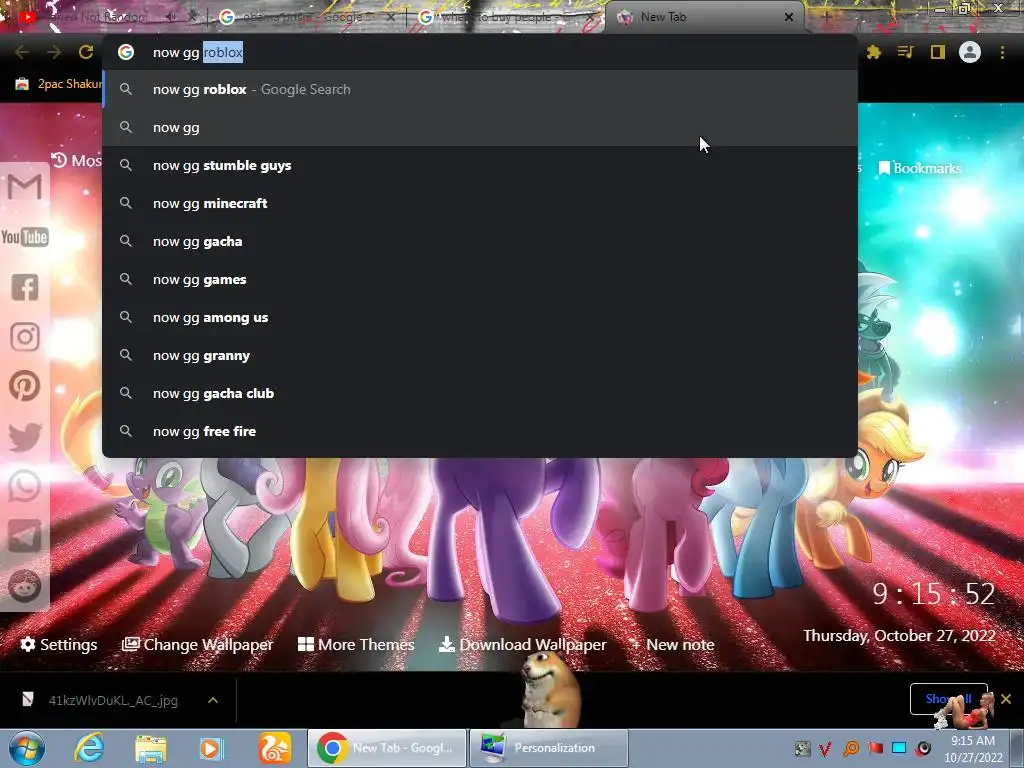This screenshot has height=768, width=1024.
Task: Open the orange magnifier tray icon
Action: [x=851, y=748]
